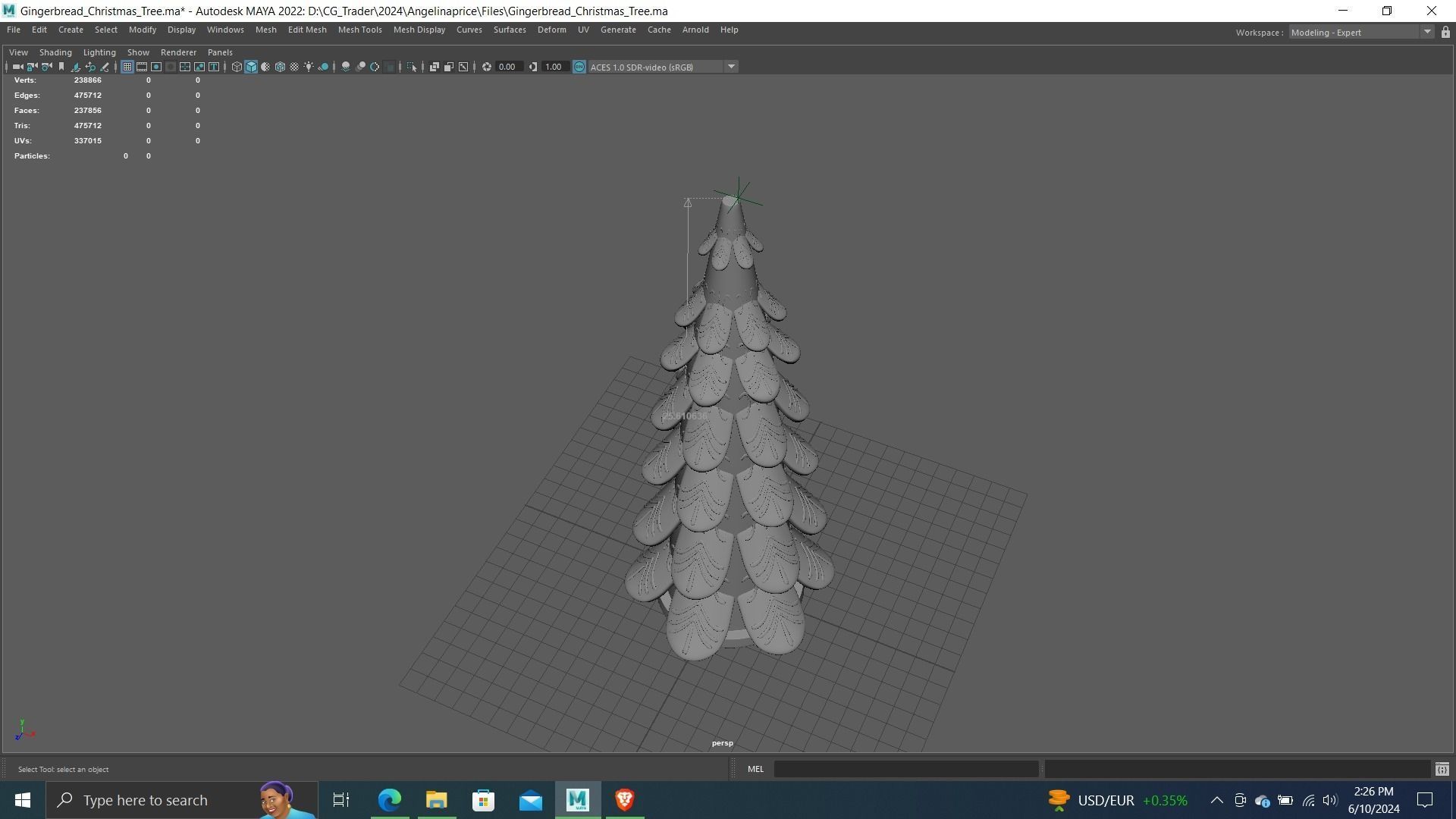This screenshot has height=819, width=1456.
Task: Open the Create menu
Action: click(71, 30)
